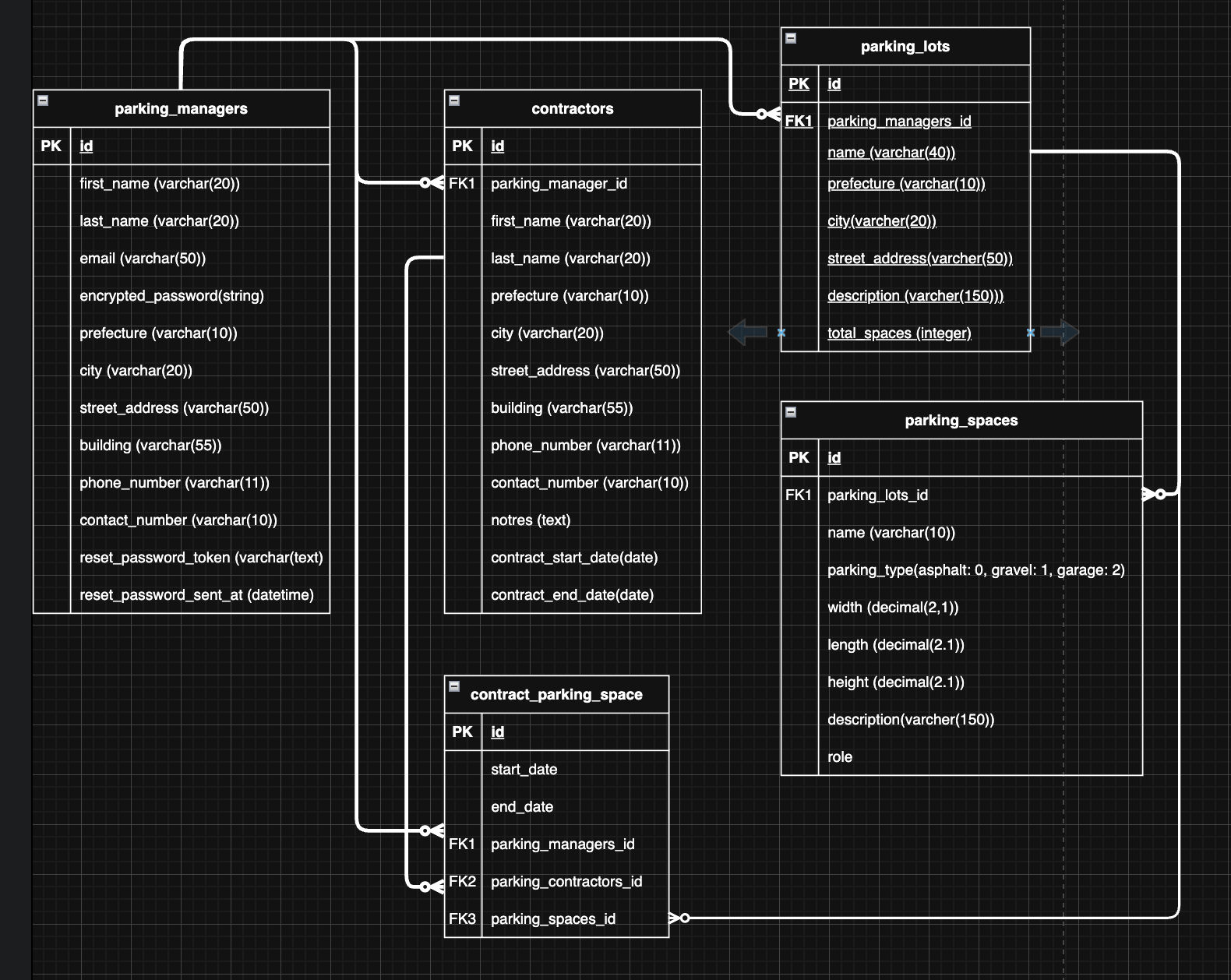Image resolution: width=1231 pixels, height=980 pixels.
Task: Select the end_date row
Action: 556,807
